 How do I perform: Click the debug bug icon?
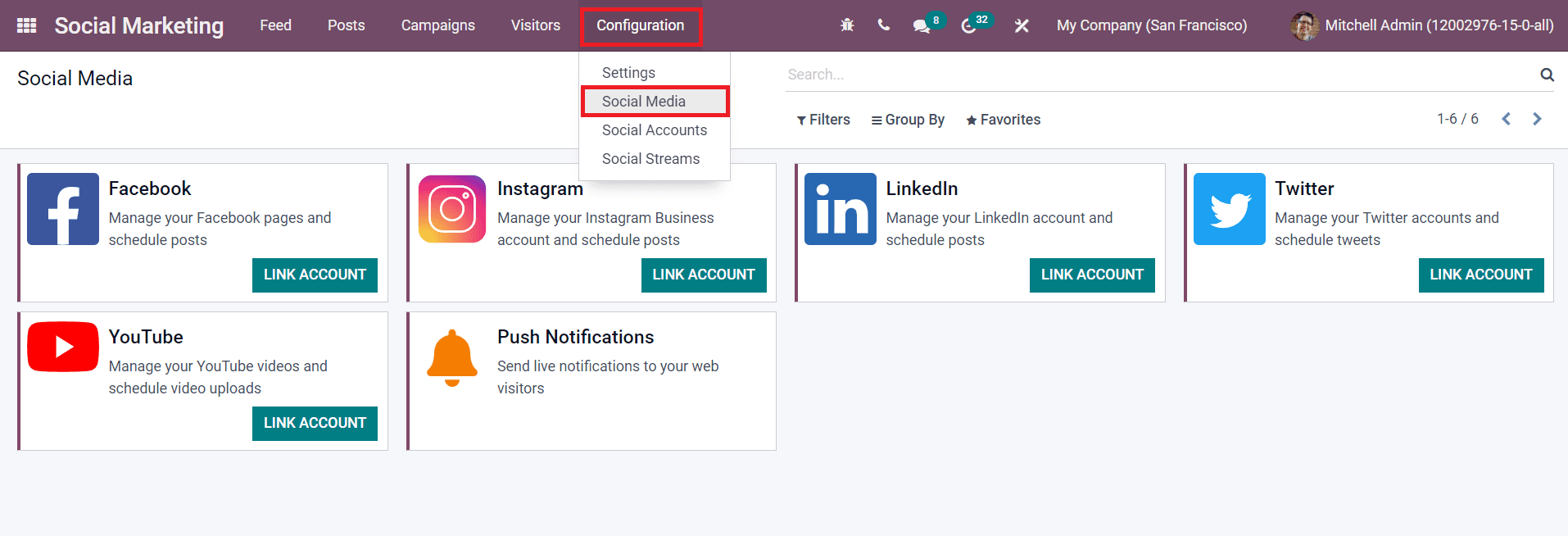[x=847, y=25]
